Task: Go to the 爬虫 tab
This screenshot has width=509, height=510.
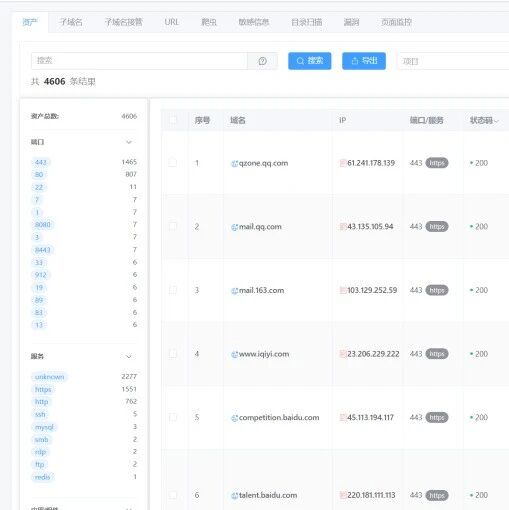Action: (x=209, y=22)
